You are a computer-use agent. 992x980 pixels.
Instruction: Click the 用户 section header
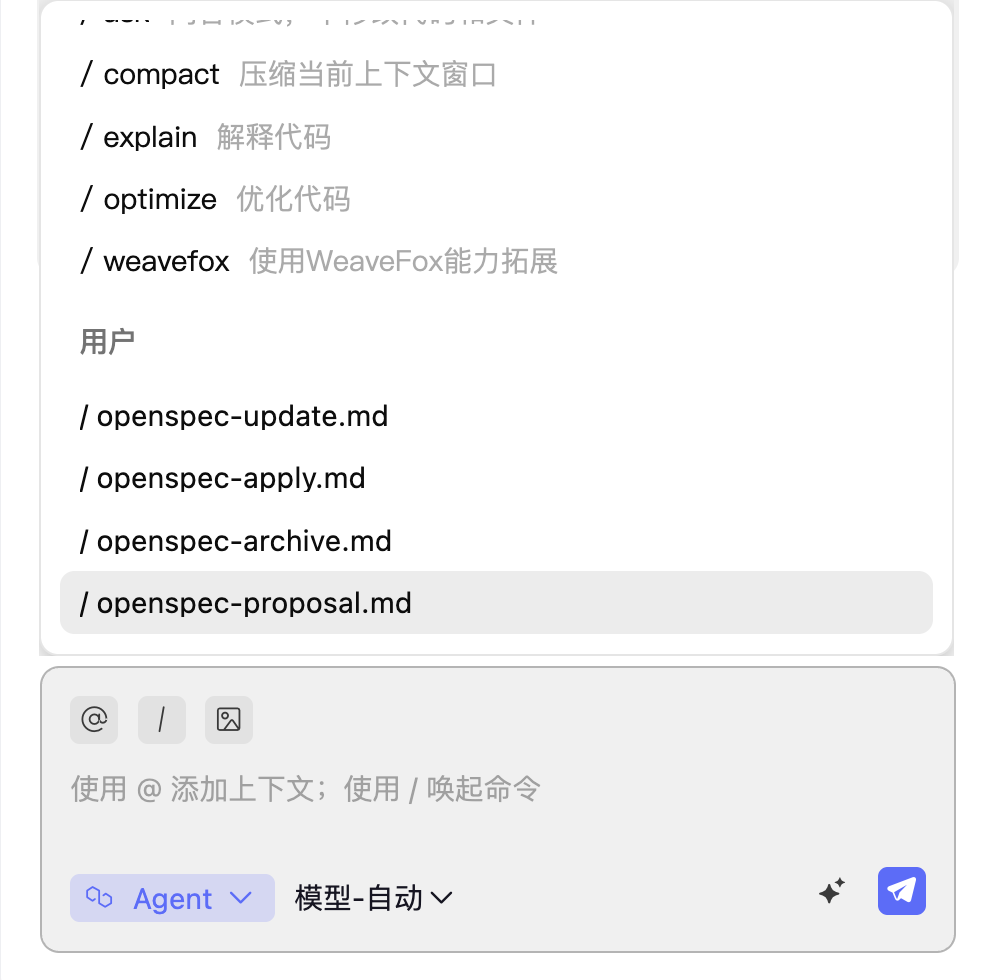coord(106,341)
